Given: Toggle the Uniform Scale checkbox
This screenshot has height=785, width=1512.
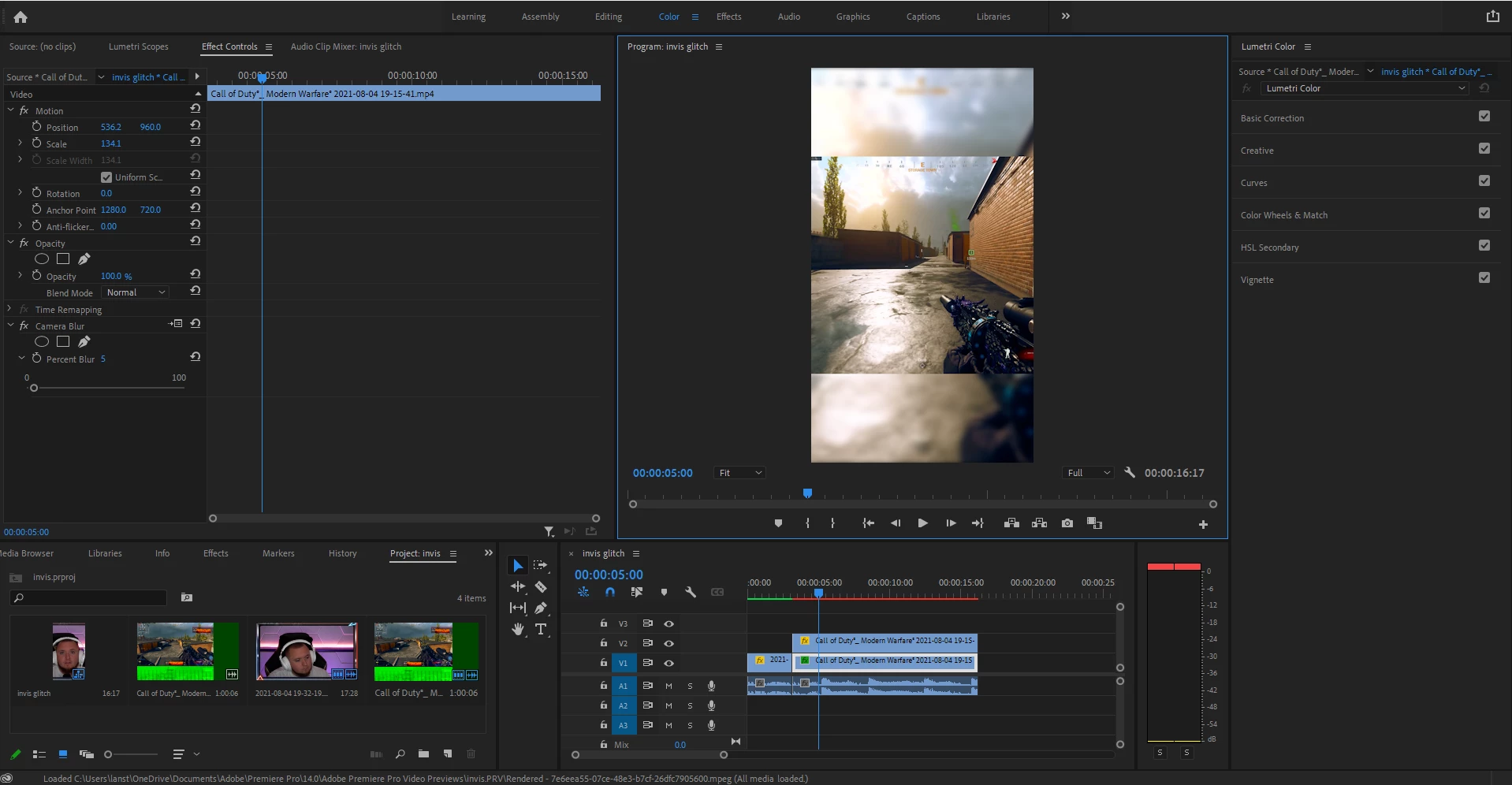Looking at the screenshot, I should (x=106, y=177).
